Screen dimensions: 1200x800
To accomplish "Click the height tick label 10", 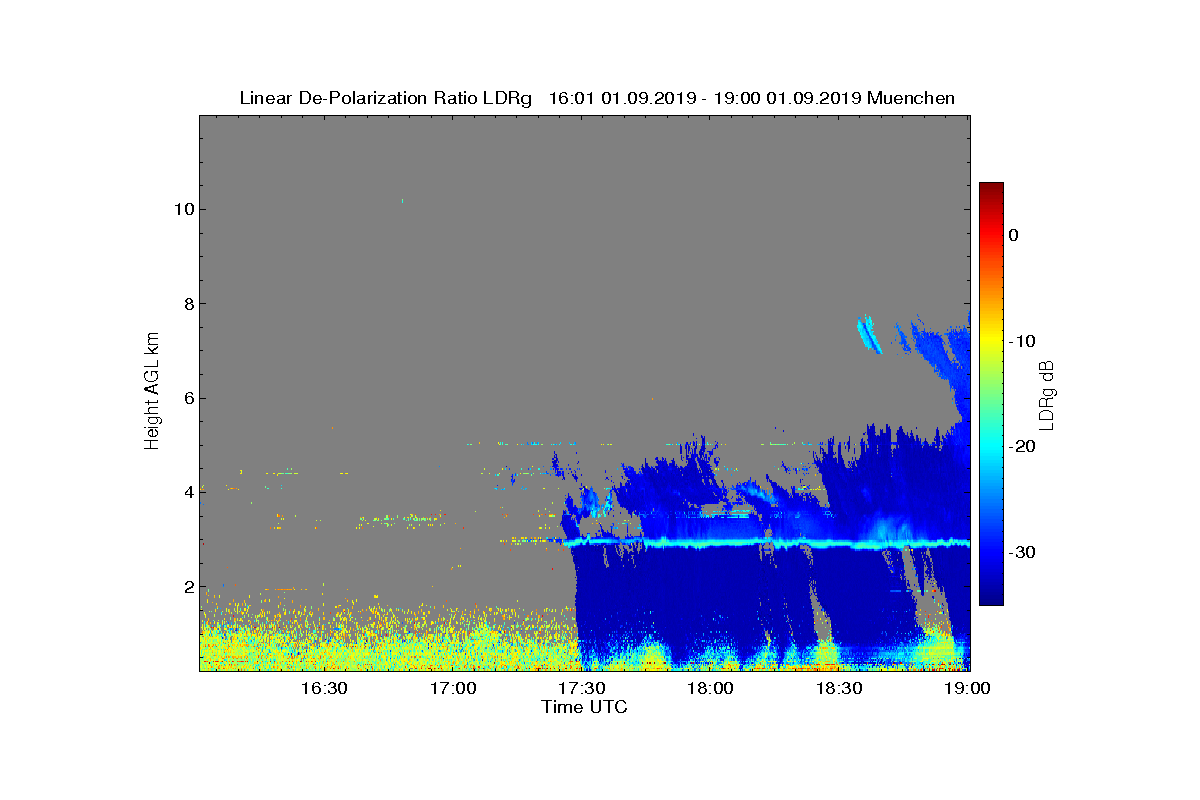I will point(183,209).
